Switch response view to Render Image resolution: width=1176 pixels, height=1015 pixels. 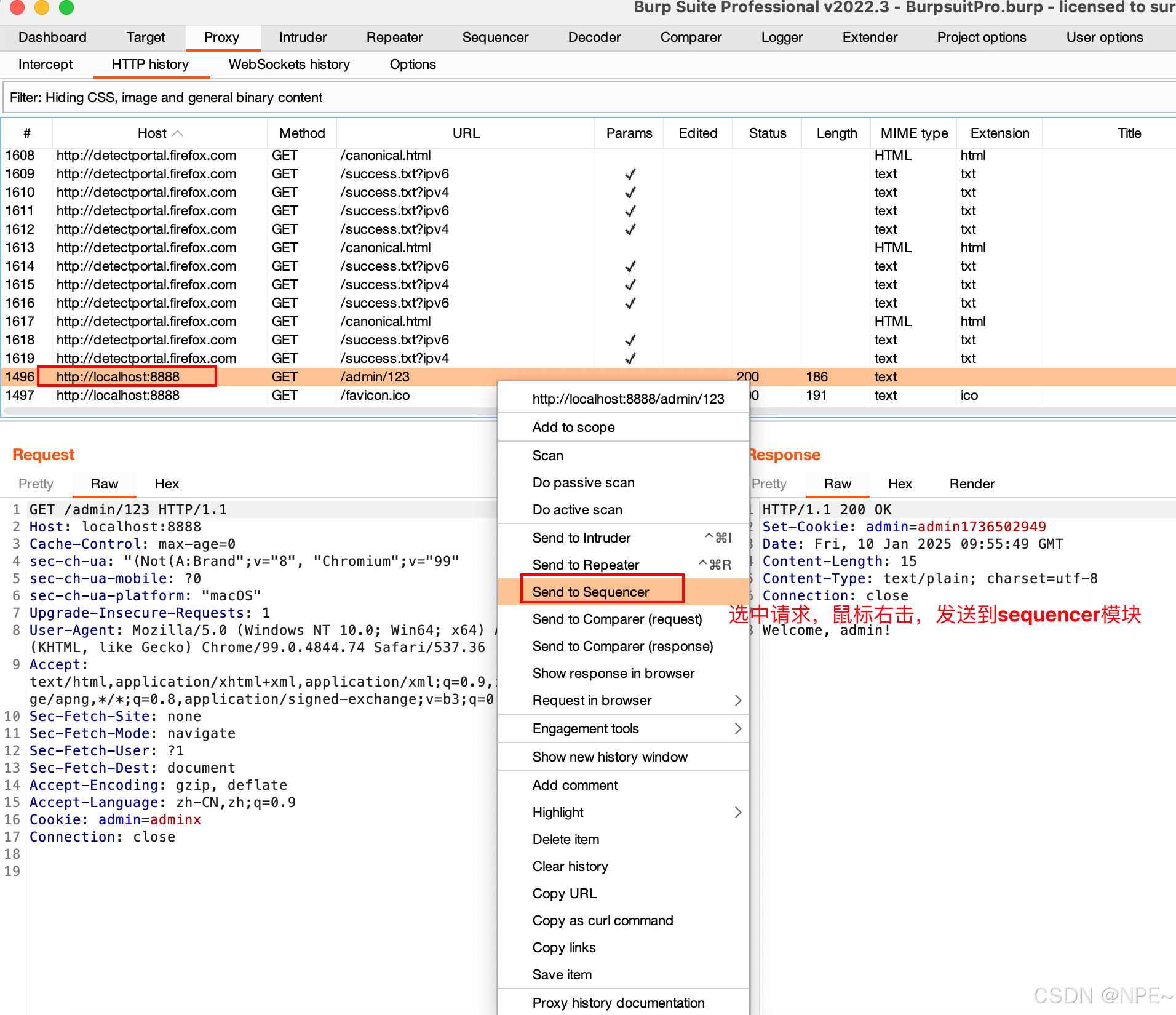pyautogui.click(x=972, y=484)
